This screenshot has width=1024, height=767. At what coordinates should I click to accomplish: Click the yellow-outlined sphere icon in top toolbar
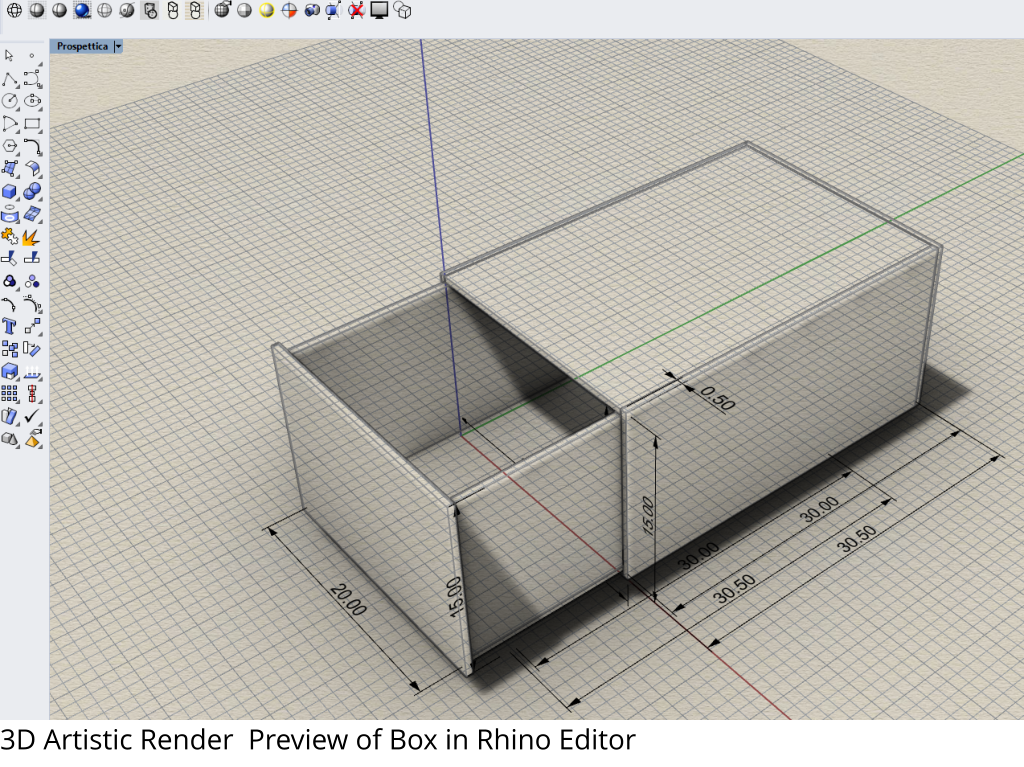266,10
